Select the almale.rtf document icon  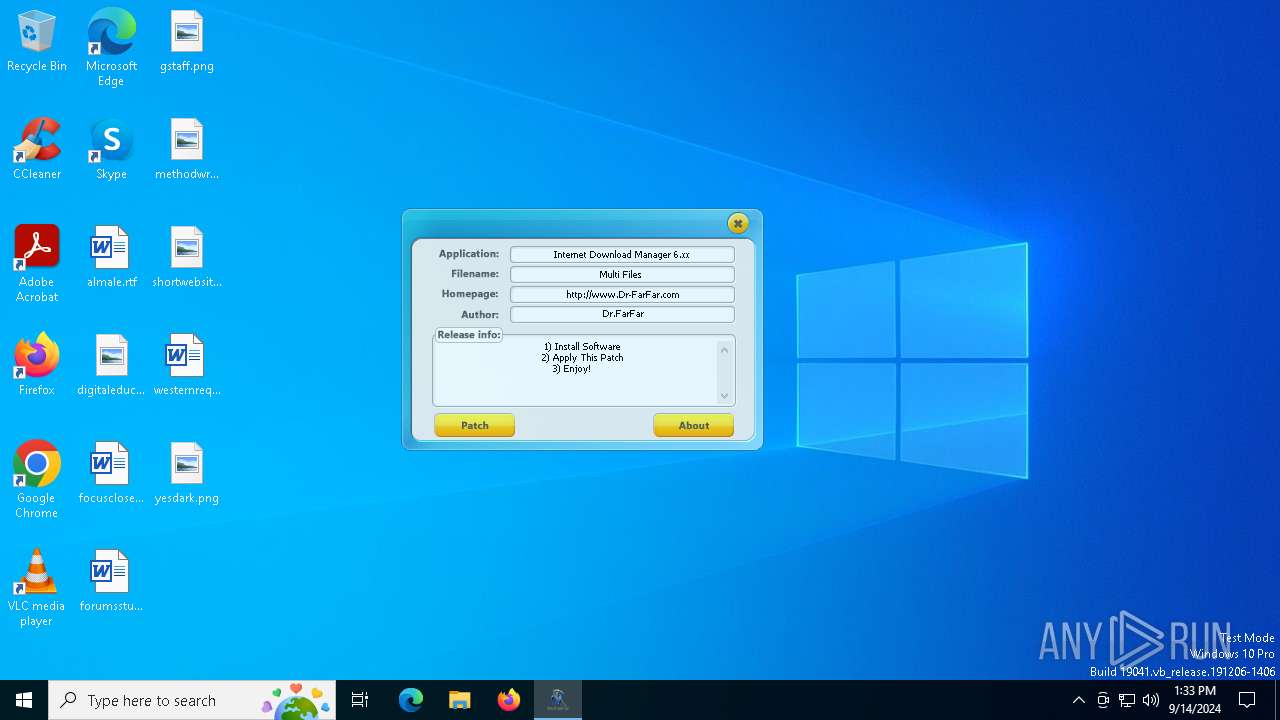coord(111,258)
